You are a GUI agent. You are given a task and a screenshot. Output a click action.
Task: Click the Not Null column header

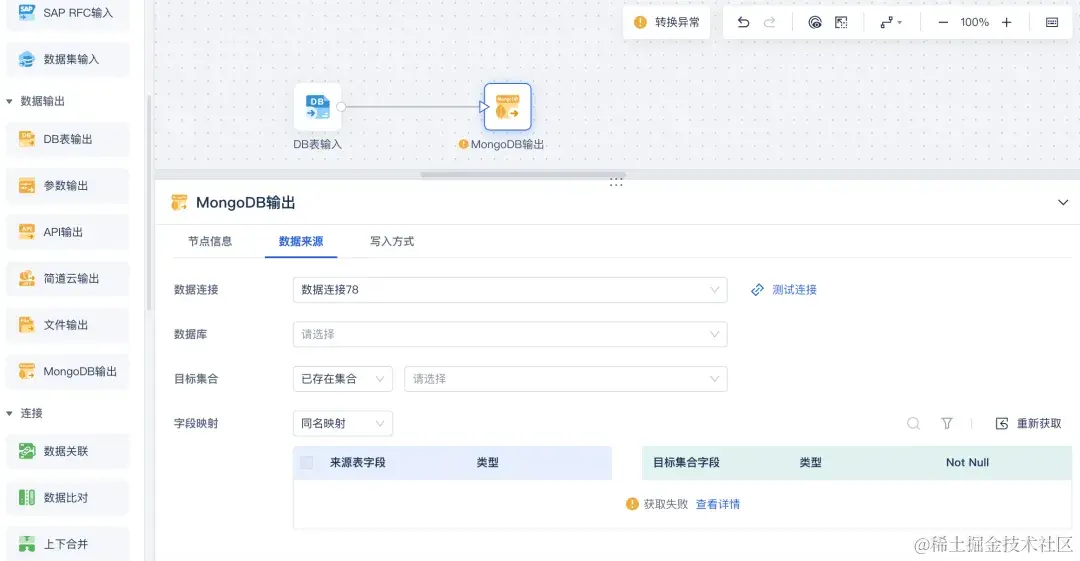point(967,462)
